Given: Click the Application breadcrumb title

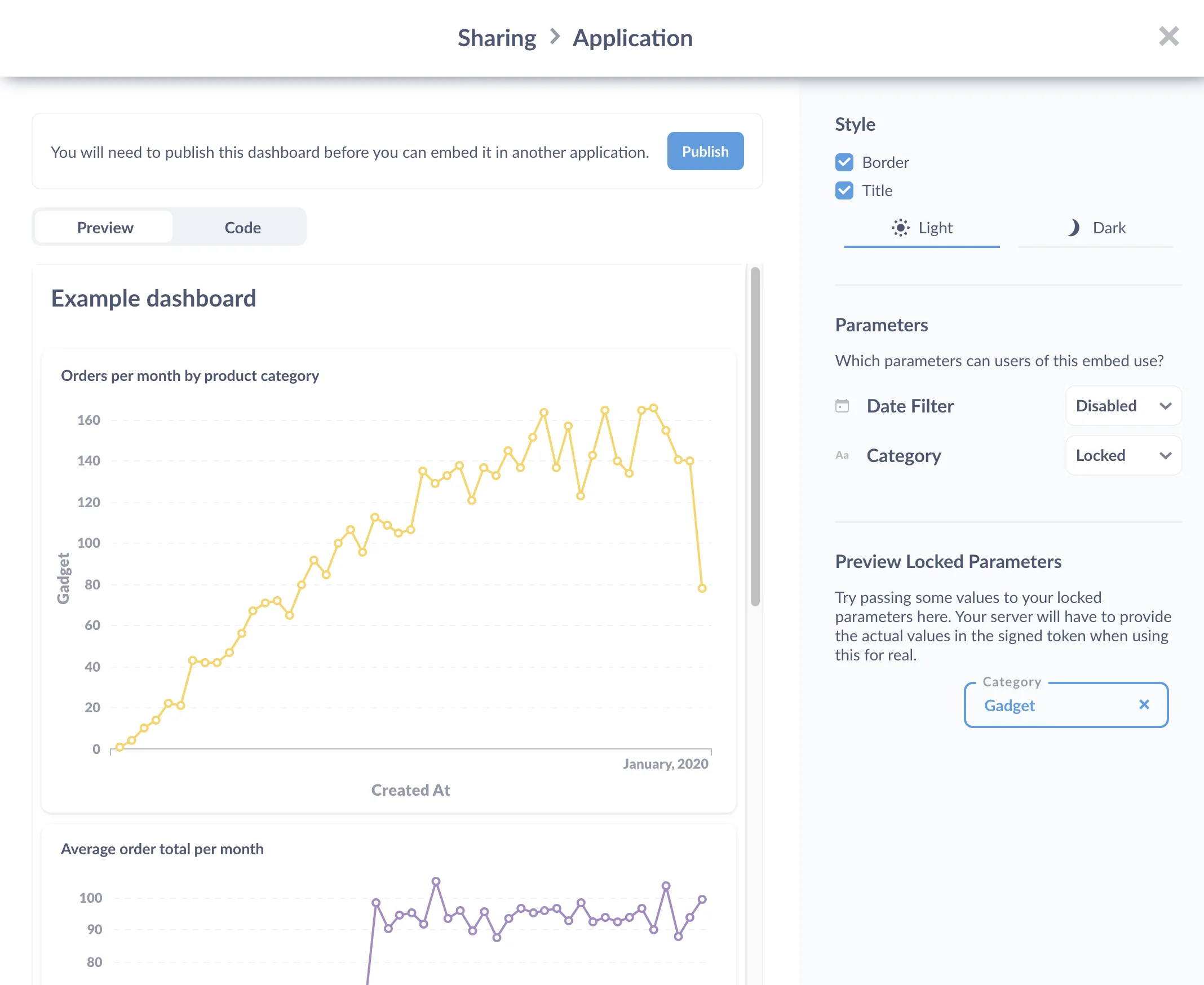Looking at the screenshot, I should coord(632,38).
